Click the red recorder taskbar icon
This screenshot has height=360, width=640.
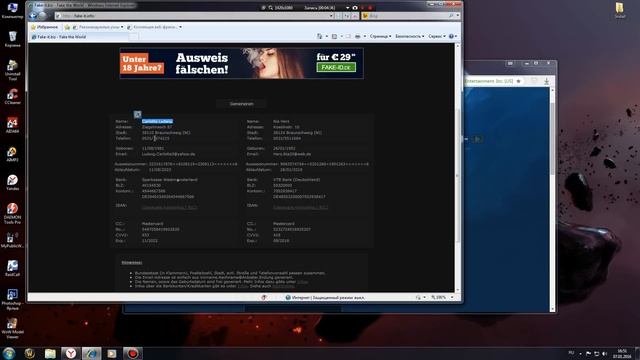133,353
